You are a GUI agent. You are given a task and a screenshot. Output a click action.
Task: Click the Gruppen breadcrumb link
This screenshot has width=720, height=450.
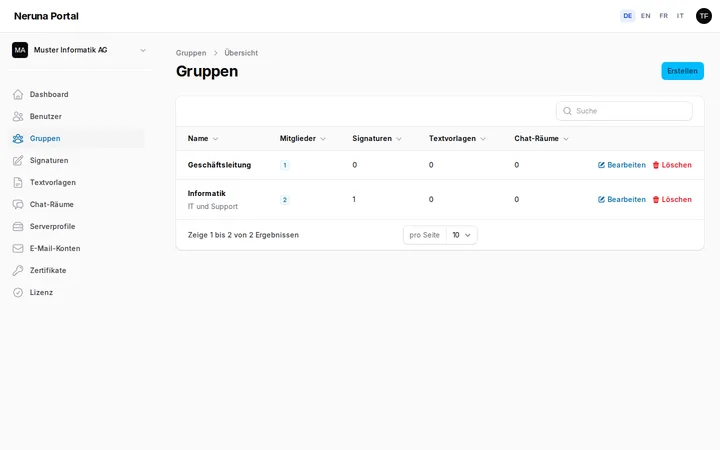coord(191,53)
